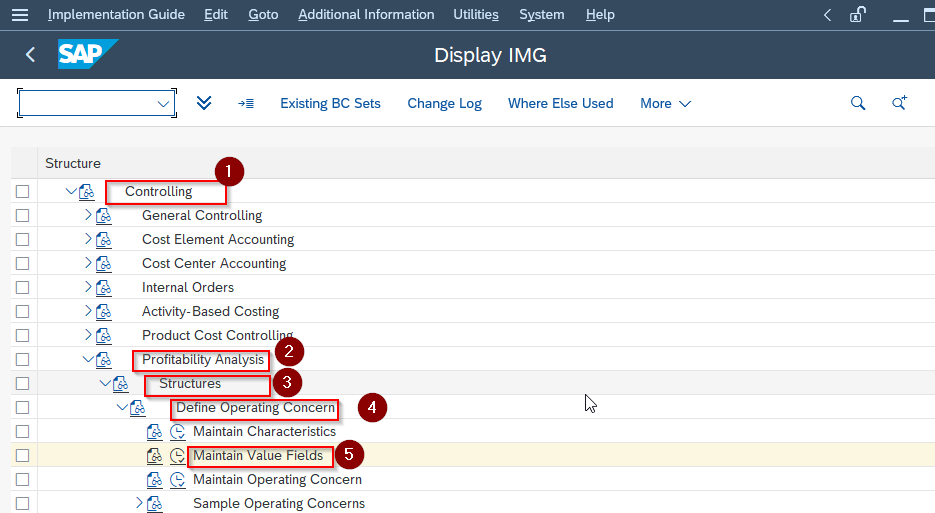Collapse the Profitability Analysis node
The width and height of the screenshot is (935, 513).
(x=88, y=359)
